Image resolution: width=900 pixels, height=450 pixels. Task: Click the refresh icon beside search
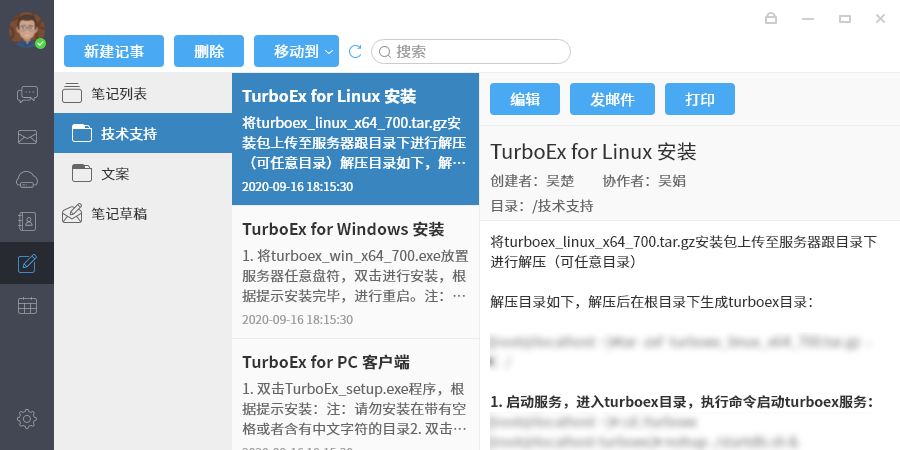(x=355, y=51)
